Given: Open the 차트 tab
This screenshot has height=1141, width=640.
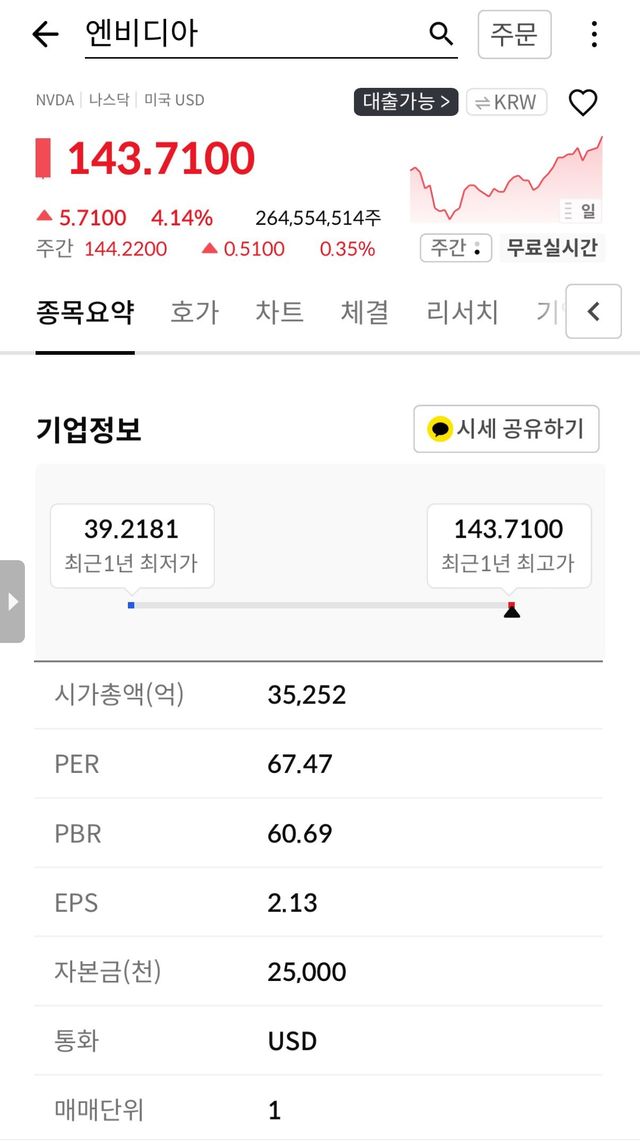Looking at the screenshot, I should [x=279, y=312].
